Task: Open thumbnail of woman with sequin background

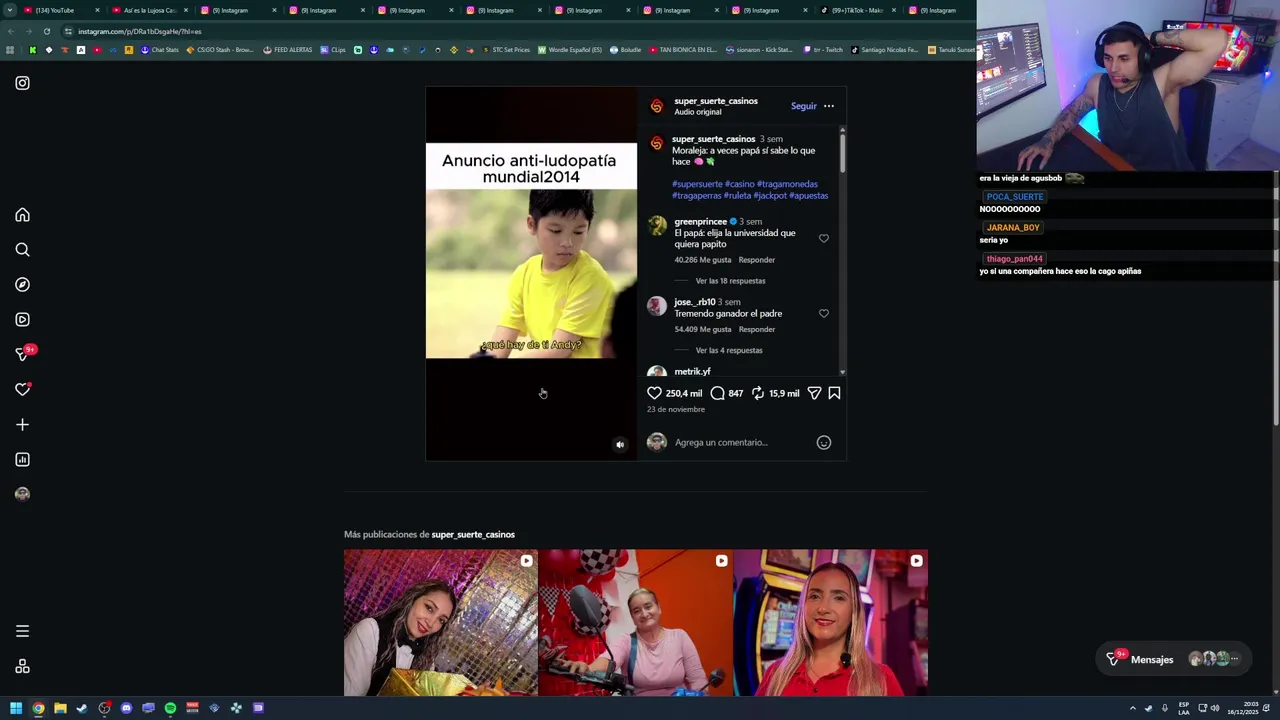Action: coord(440,622)
